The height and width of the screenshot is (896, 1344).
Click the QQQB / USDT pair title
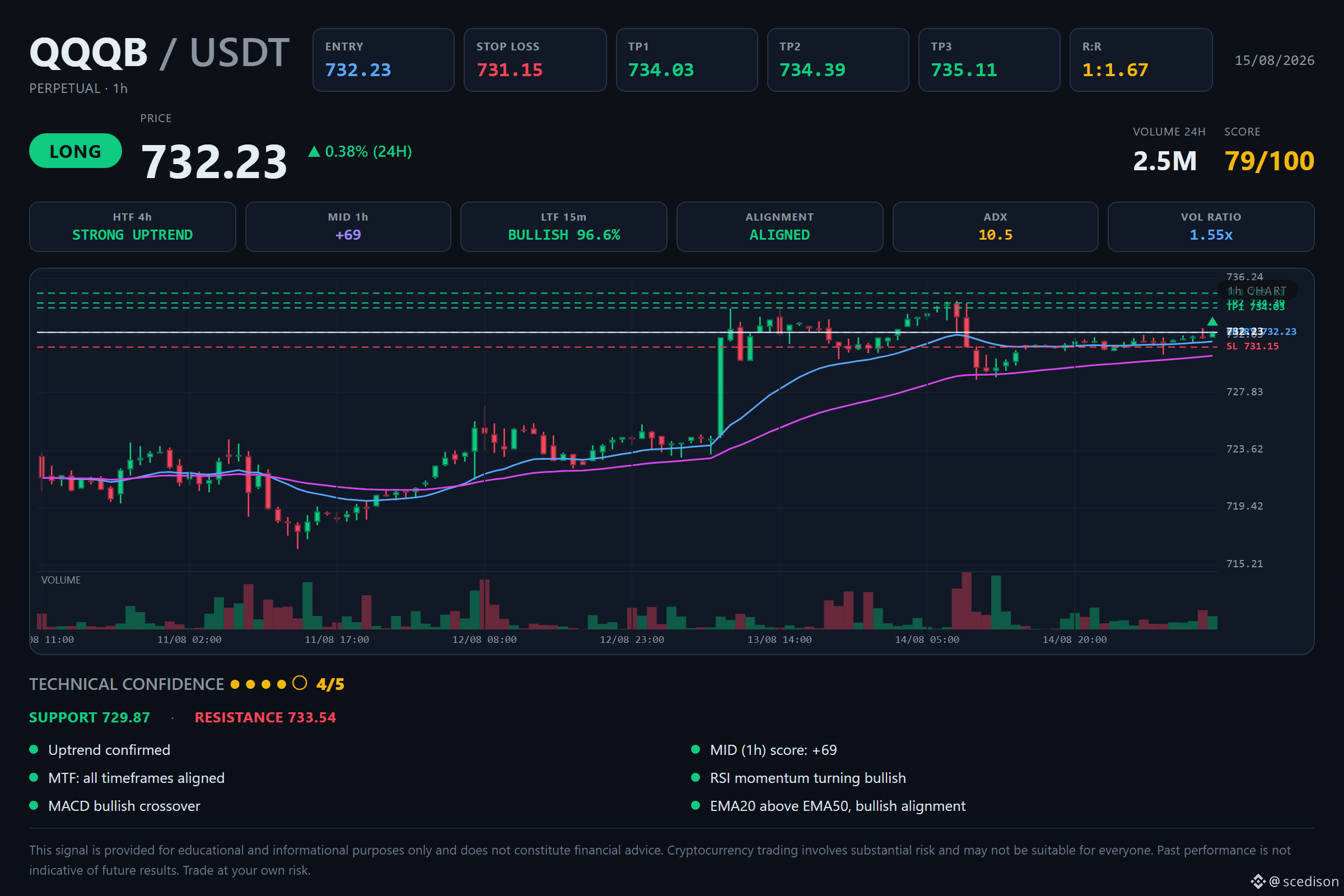160,53
